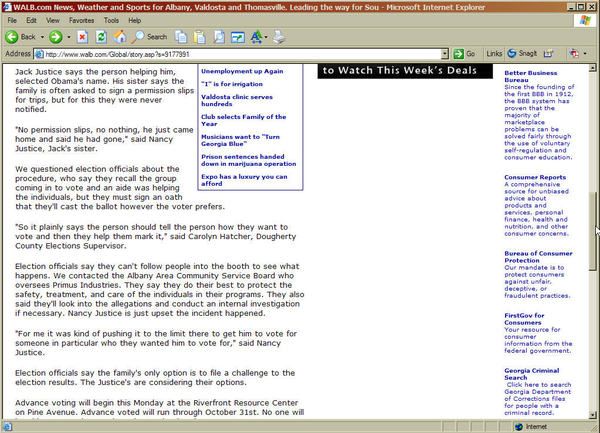Open the "Unemployment up Again" story link
600x433 pixels.
[x=242, y=71]
